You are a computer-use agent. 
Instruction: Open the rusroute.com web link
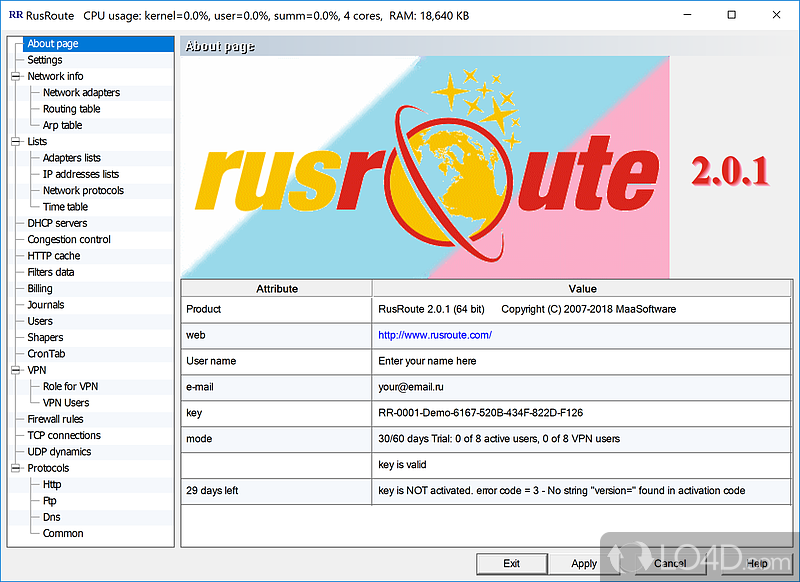[434, 335]
